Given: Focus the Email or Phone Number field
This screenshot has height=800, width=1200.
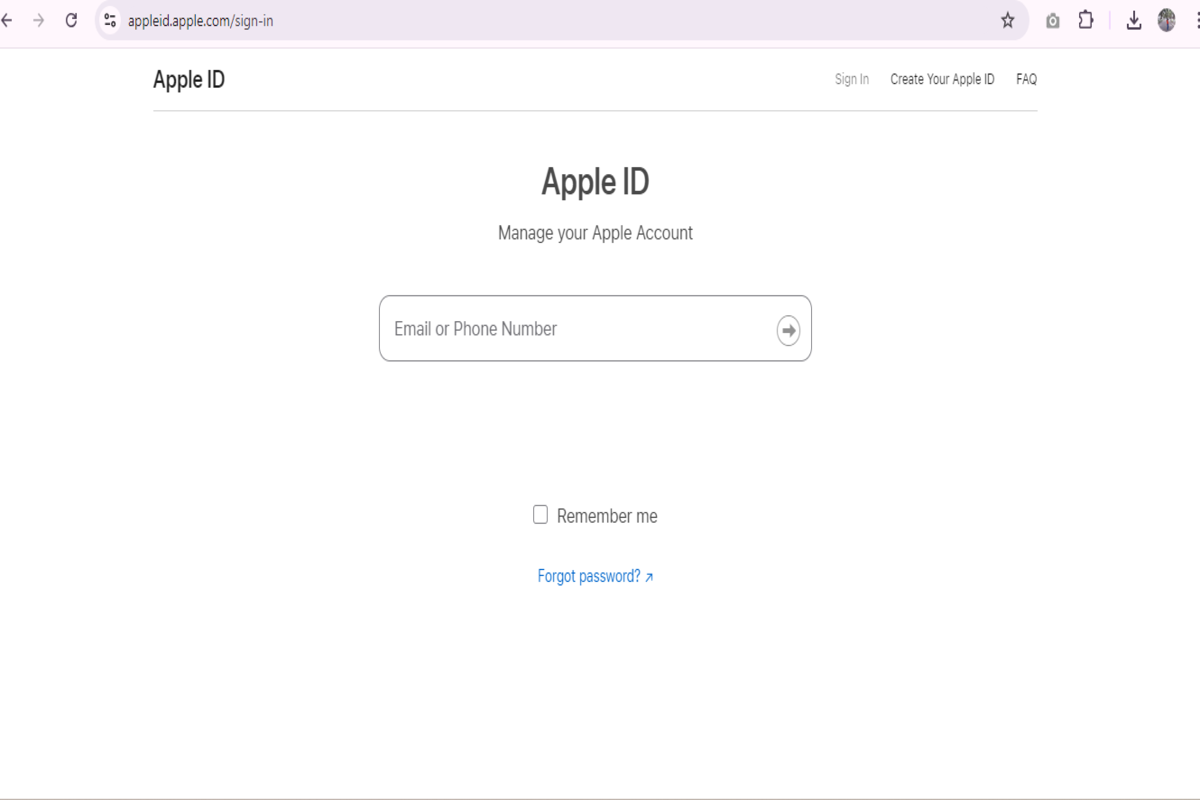Looking at the screenshot, I should pyautogui.click(x=595, y=328).
